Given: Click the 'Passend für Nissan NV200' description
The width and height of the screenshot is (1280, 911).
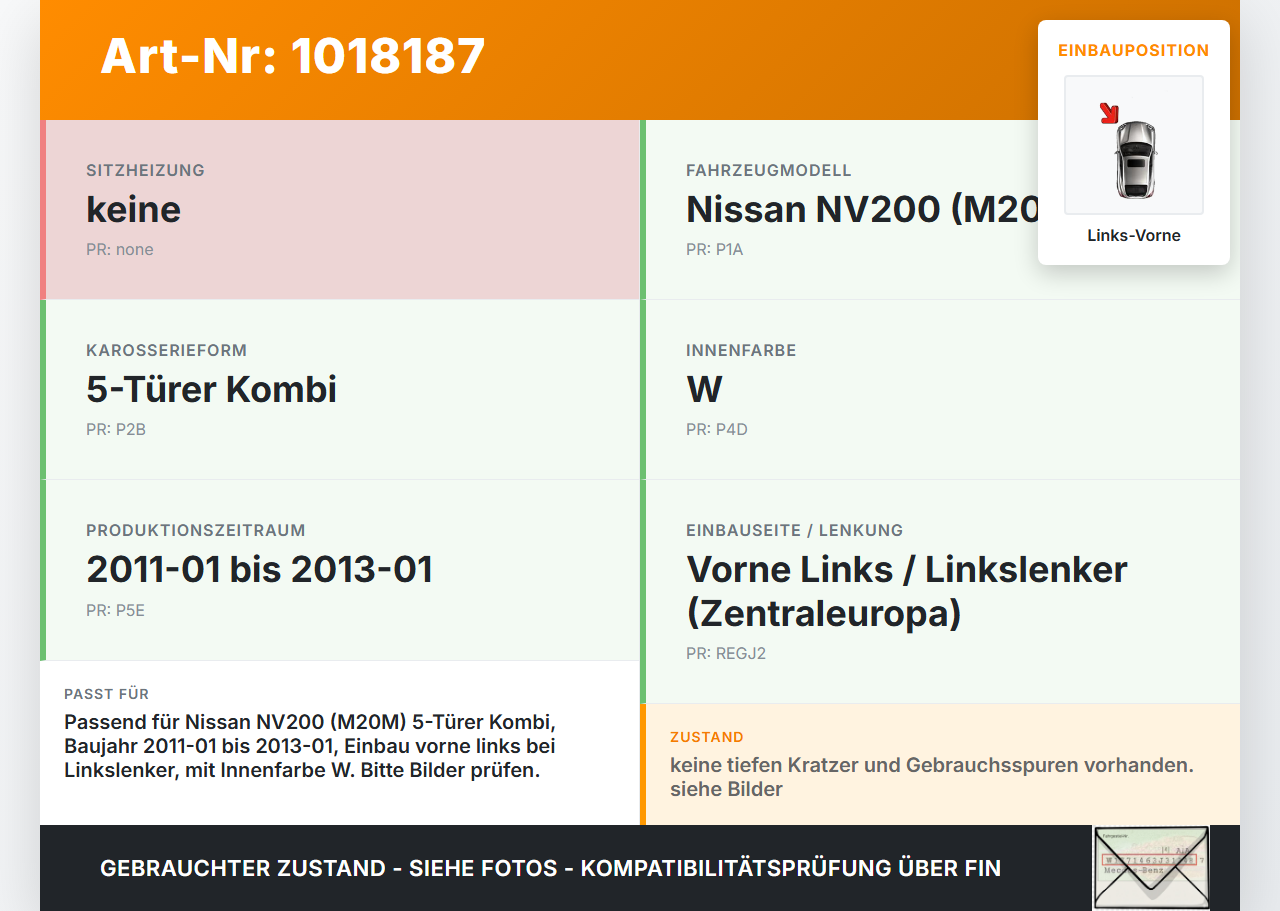Looking at the screenshot, I should (310, 746).
